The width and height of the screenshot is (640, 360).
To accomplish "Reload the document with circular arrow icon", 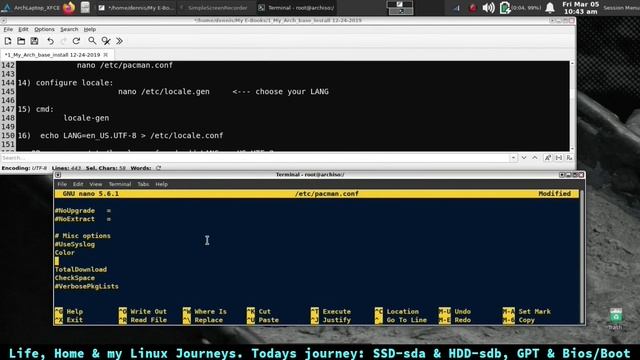I will tap(76, 41).
